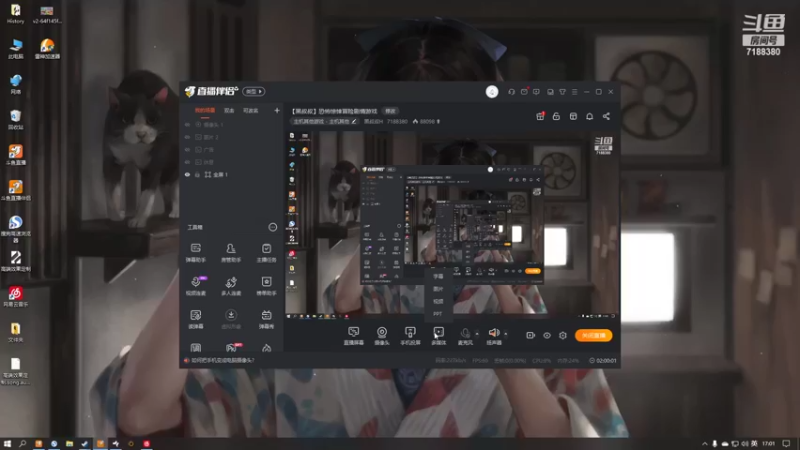
Task: Select the 摄像头 1 source row
Action: pos(232,124)
